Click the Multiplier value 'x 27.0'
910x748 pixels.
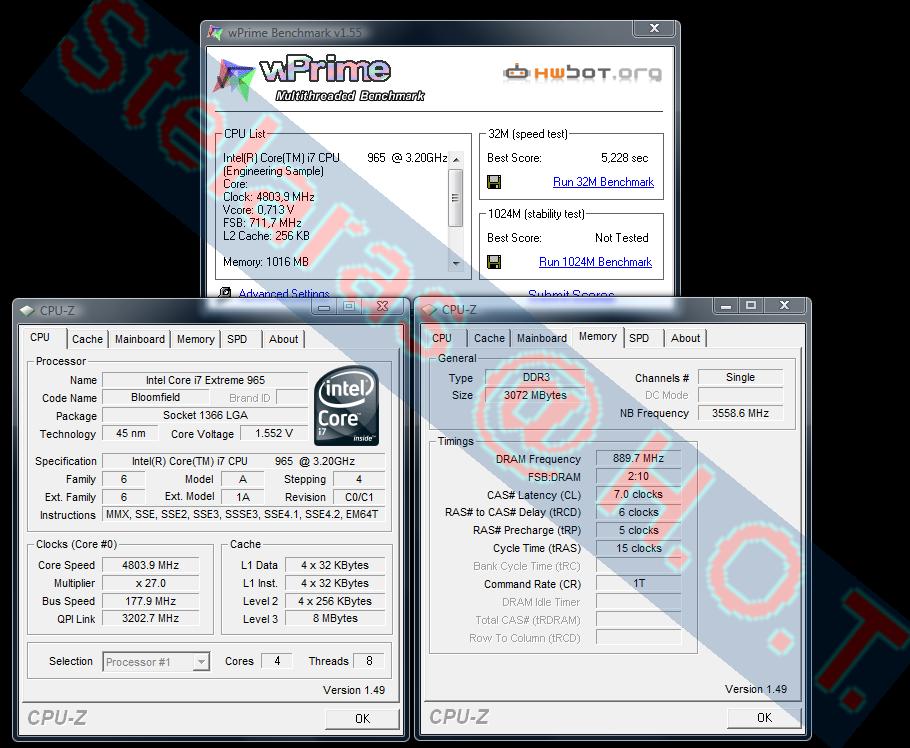point(150,583)
